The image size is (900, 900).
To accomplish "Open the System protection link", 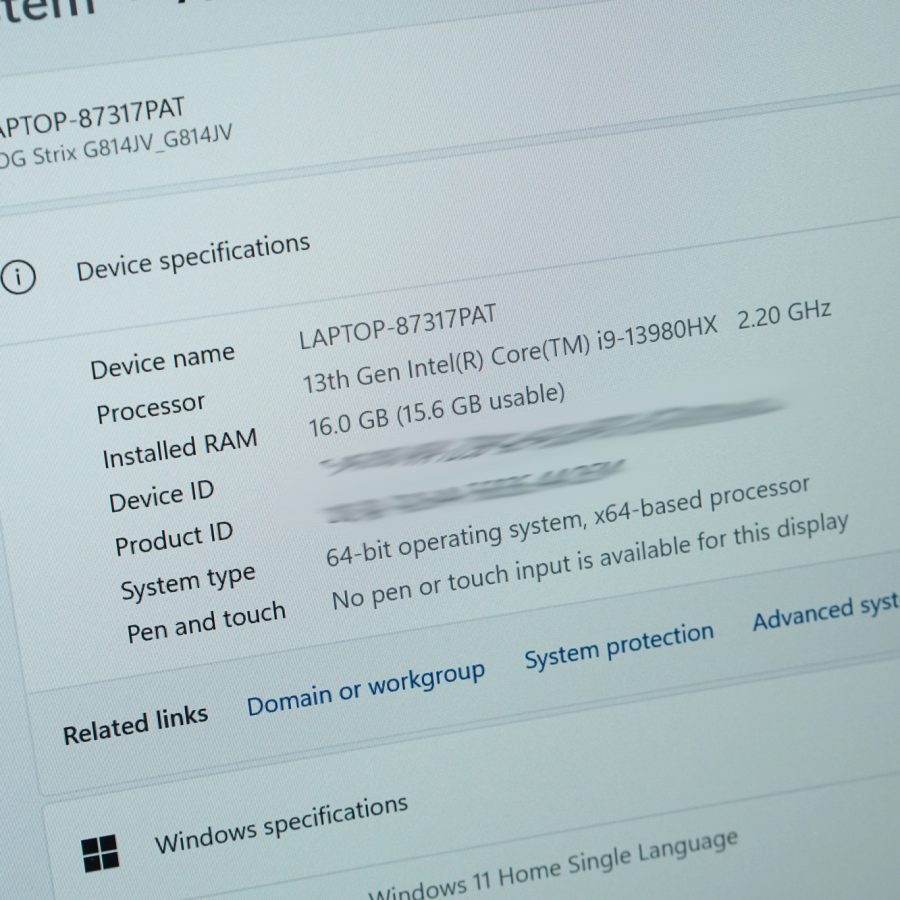I will 619,646.
